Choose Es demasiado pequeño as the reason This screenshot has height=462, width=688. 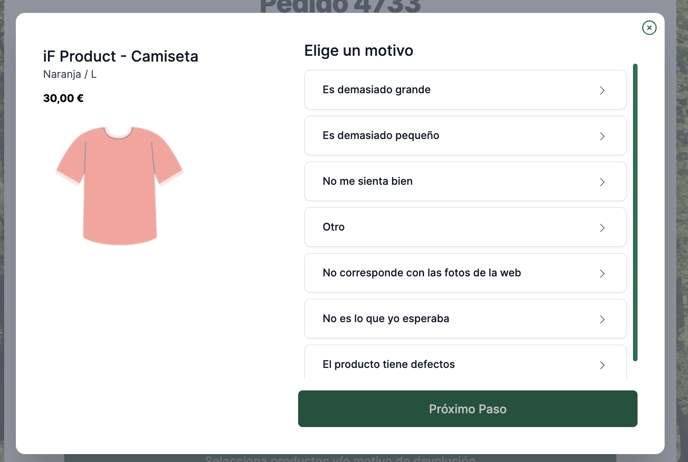click(x=465, y=136)
